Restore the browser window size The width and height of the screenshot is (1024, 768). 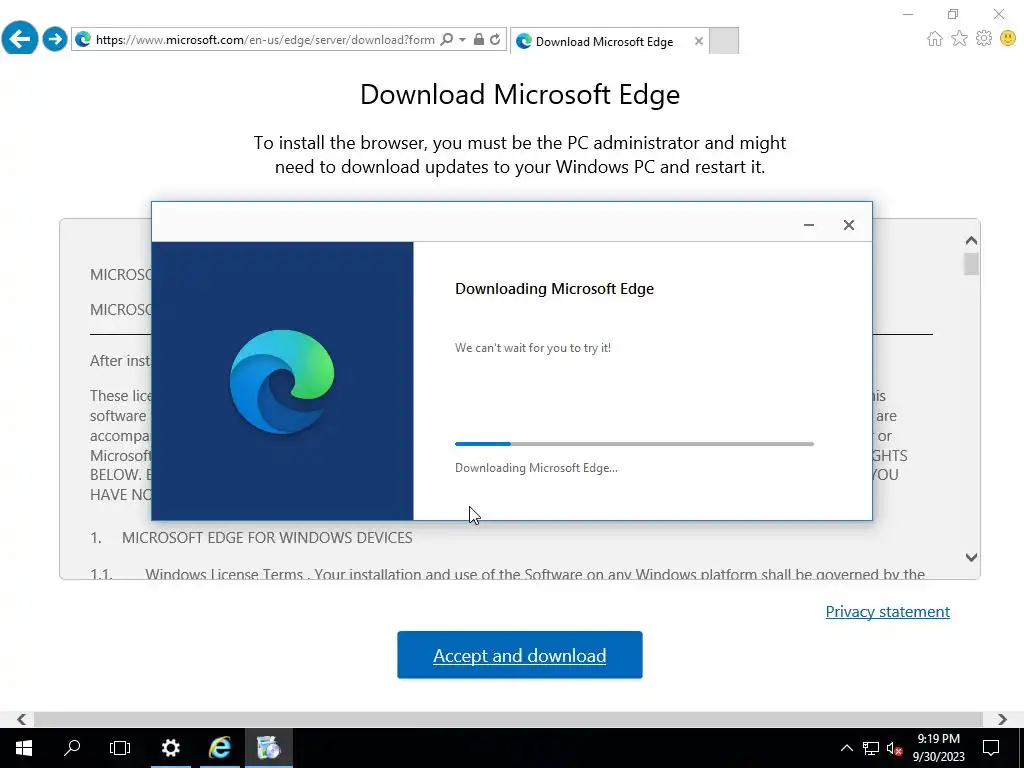click(x=953, y=14)
